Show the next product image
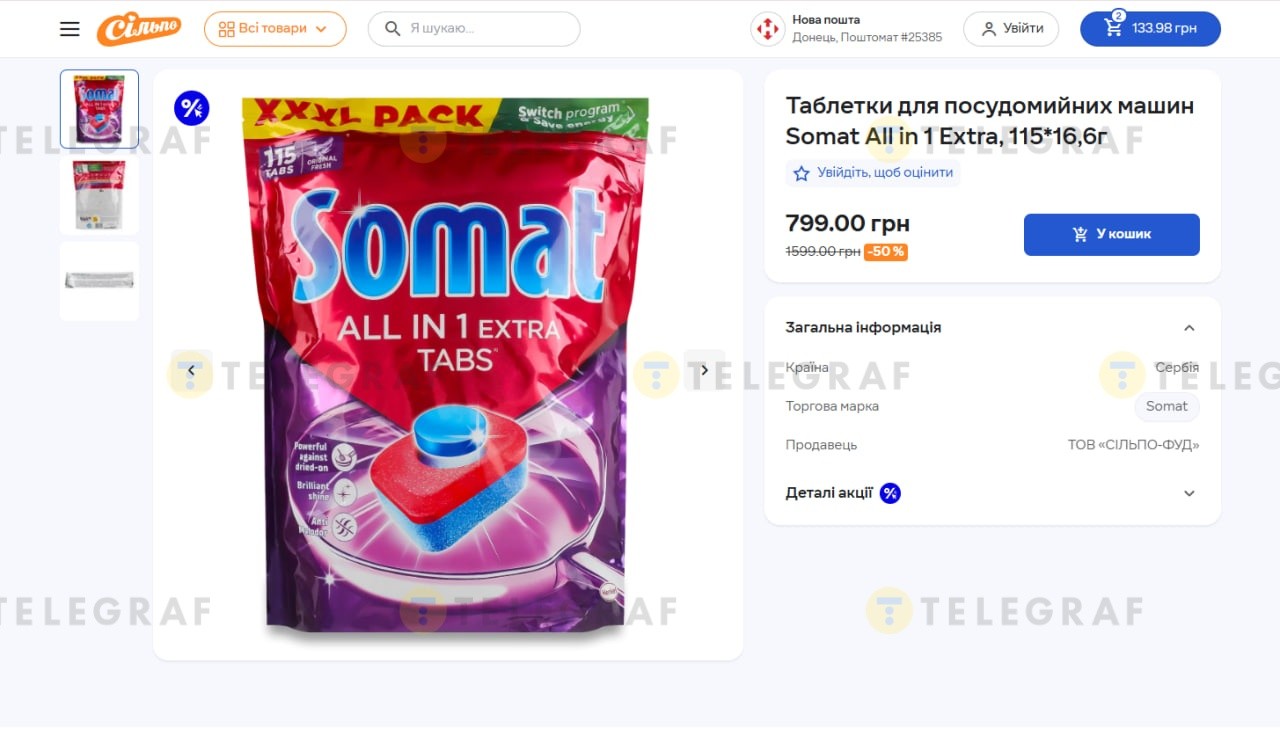Screen dimensions: 1280x729 coord(704,370)
